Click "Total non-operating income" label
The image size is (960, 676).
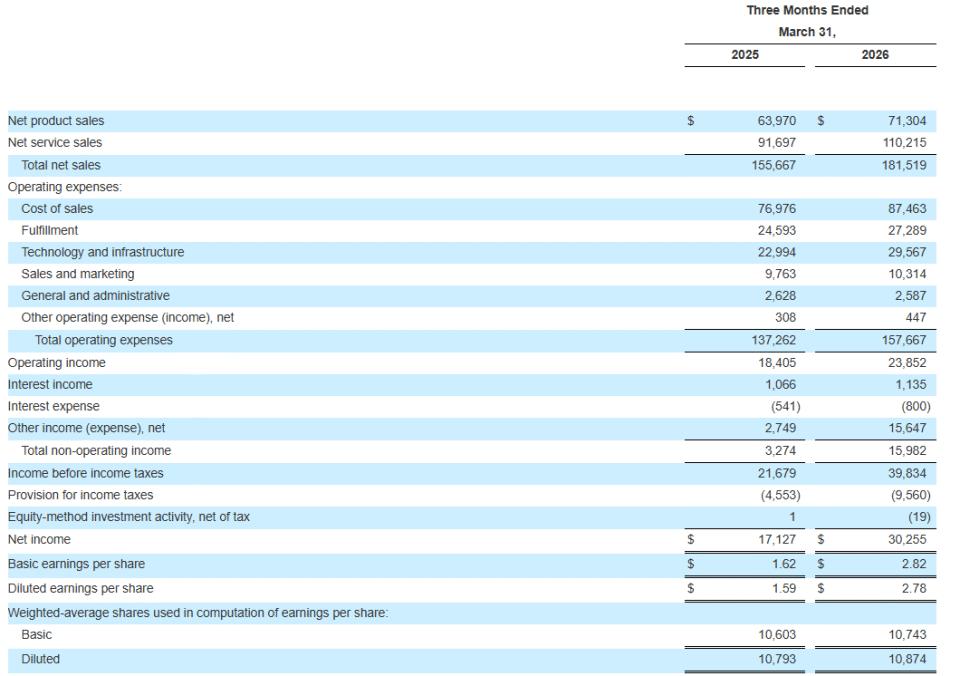tap(96, 451)
